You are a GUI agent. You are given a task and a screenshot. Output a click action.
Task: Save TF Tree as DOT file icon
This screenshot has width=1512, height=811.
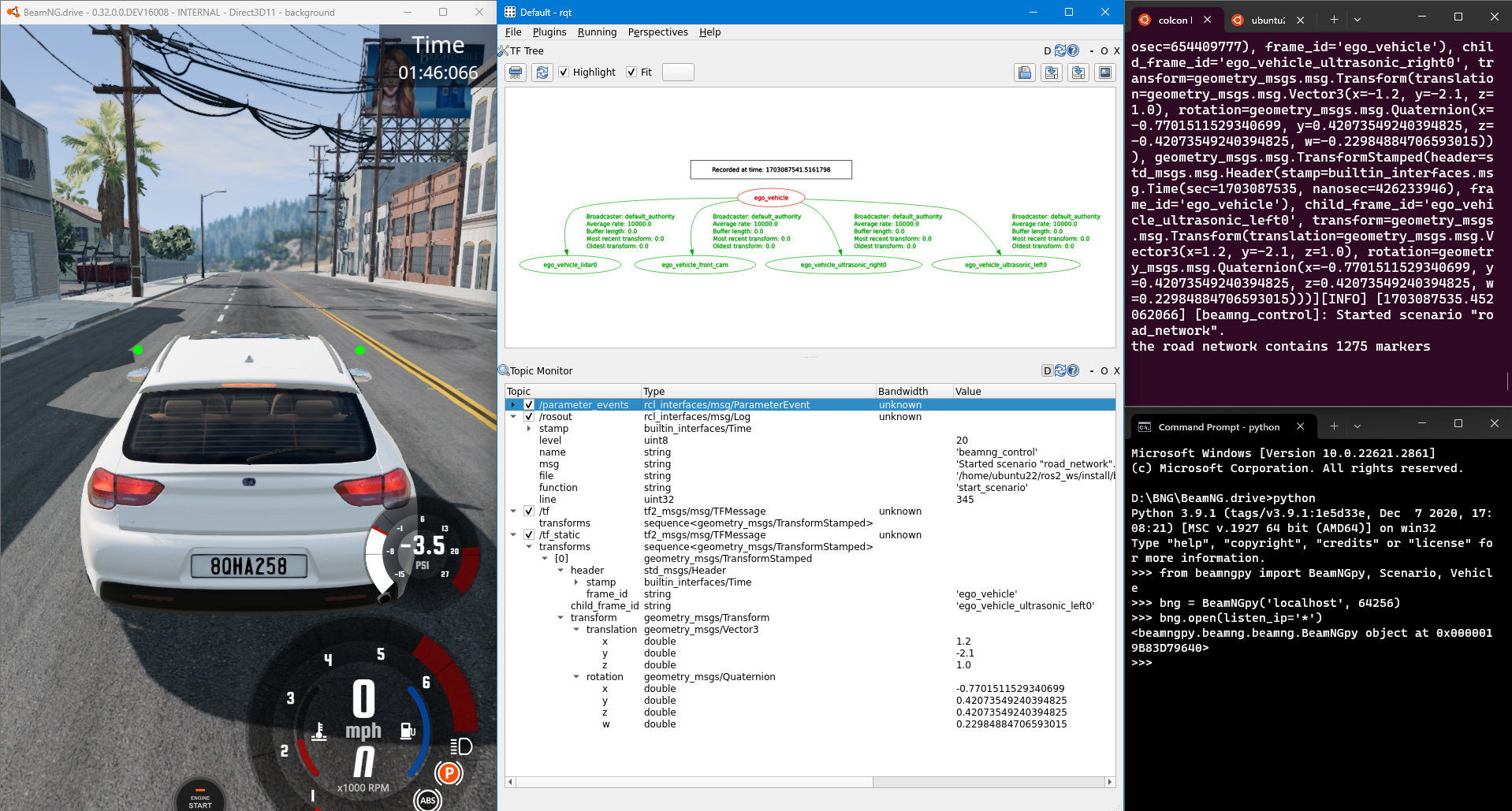click(1025, 73)
